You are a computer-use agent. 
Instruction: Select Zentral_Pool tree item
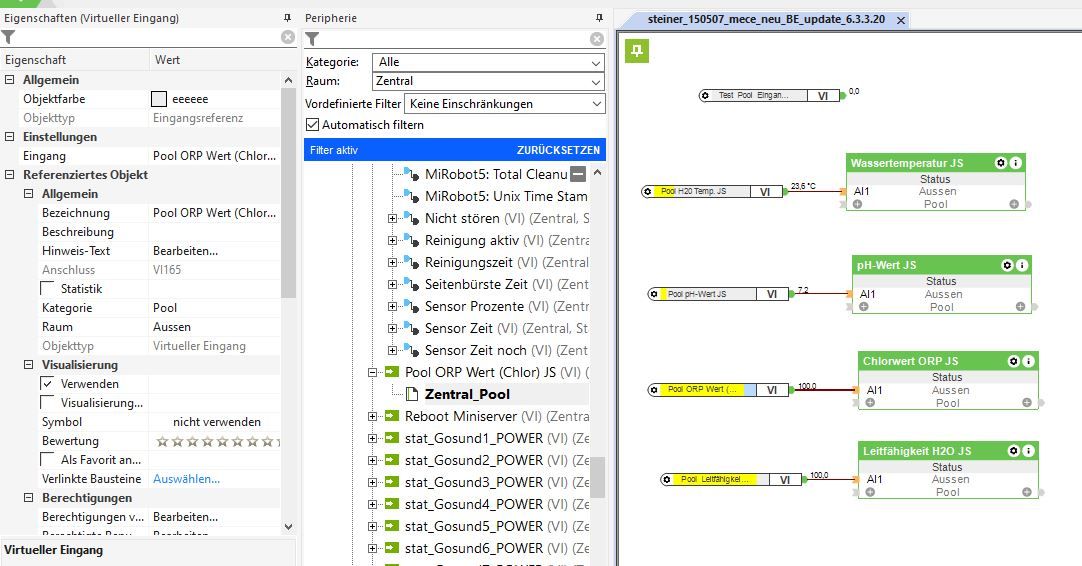pyautogui.click(x=467, y=394)
